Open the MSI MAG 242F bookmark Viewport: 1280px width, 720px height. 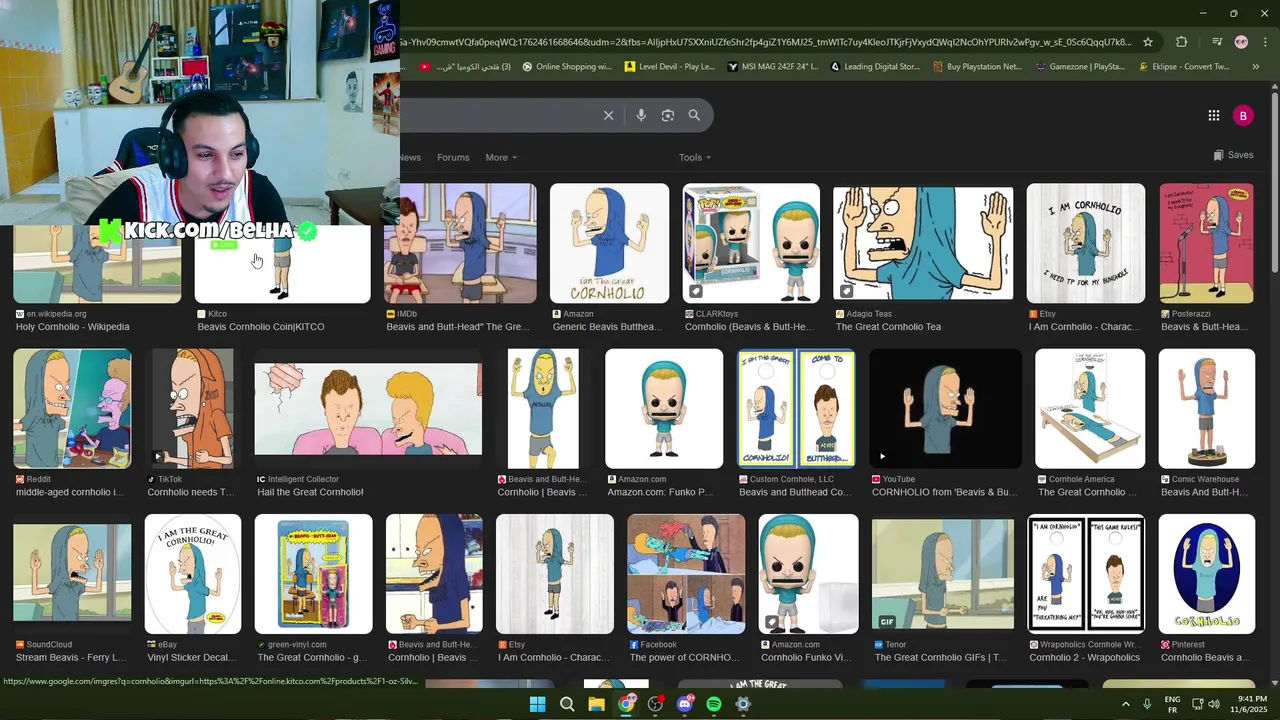(772, 67)
